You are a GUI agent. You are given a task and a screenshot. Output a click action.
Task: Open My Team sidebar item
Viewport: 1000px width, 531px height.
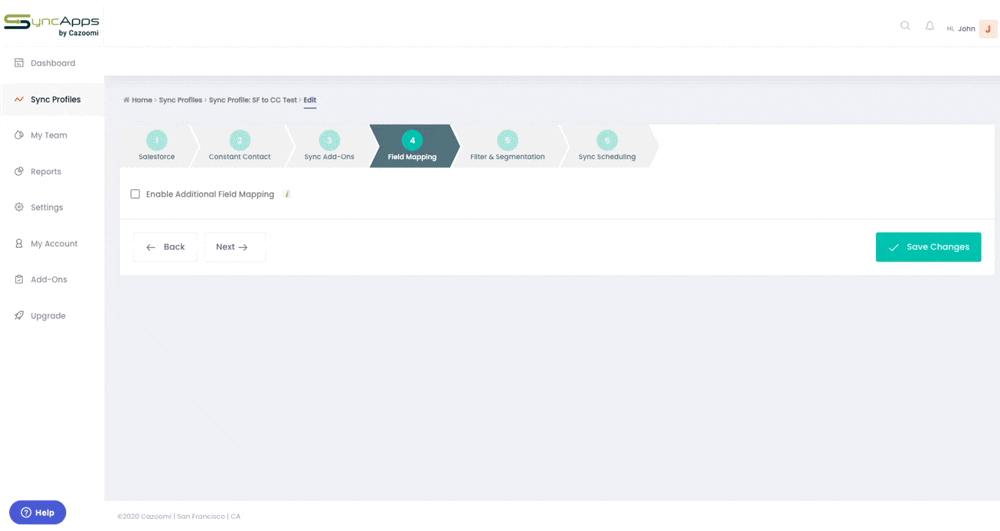52,135
